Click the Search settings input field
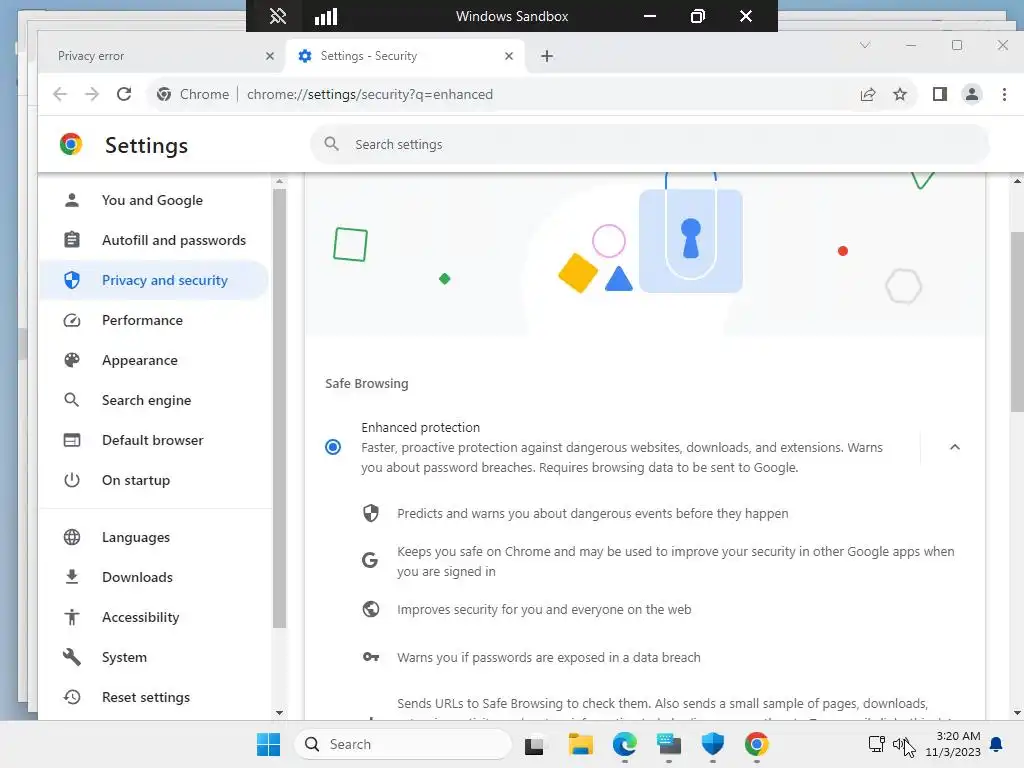1024x768 pixels. coord(650,144)
